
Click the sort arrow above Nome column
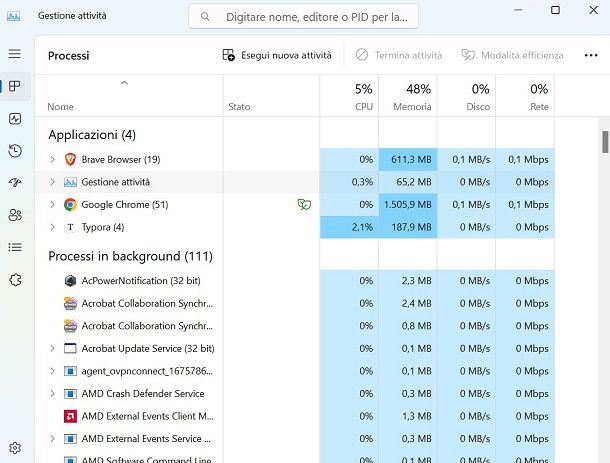coord(124,82)
